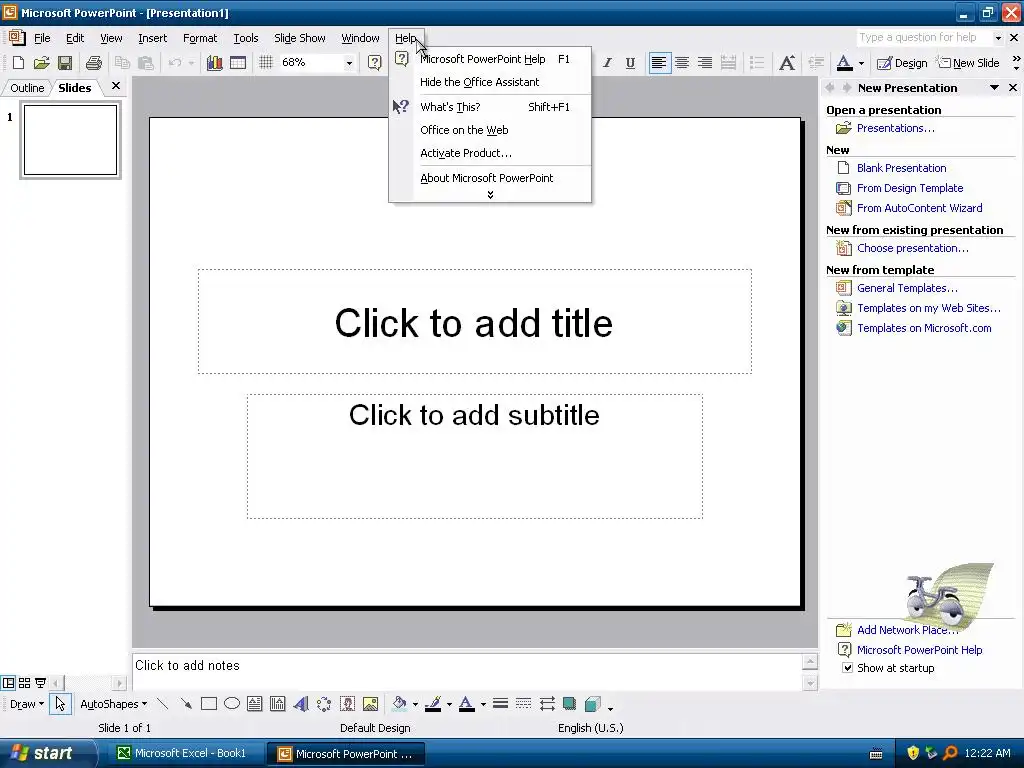Click the Design button
The image size is (1024, 768).
point(902,63)
